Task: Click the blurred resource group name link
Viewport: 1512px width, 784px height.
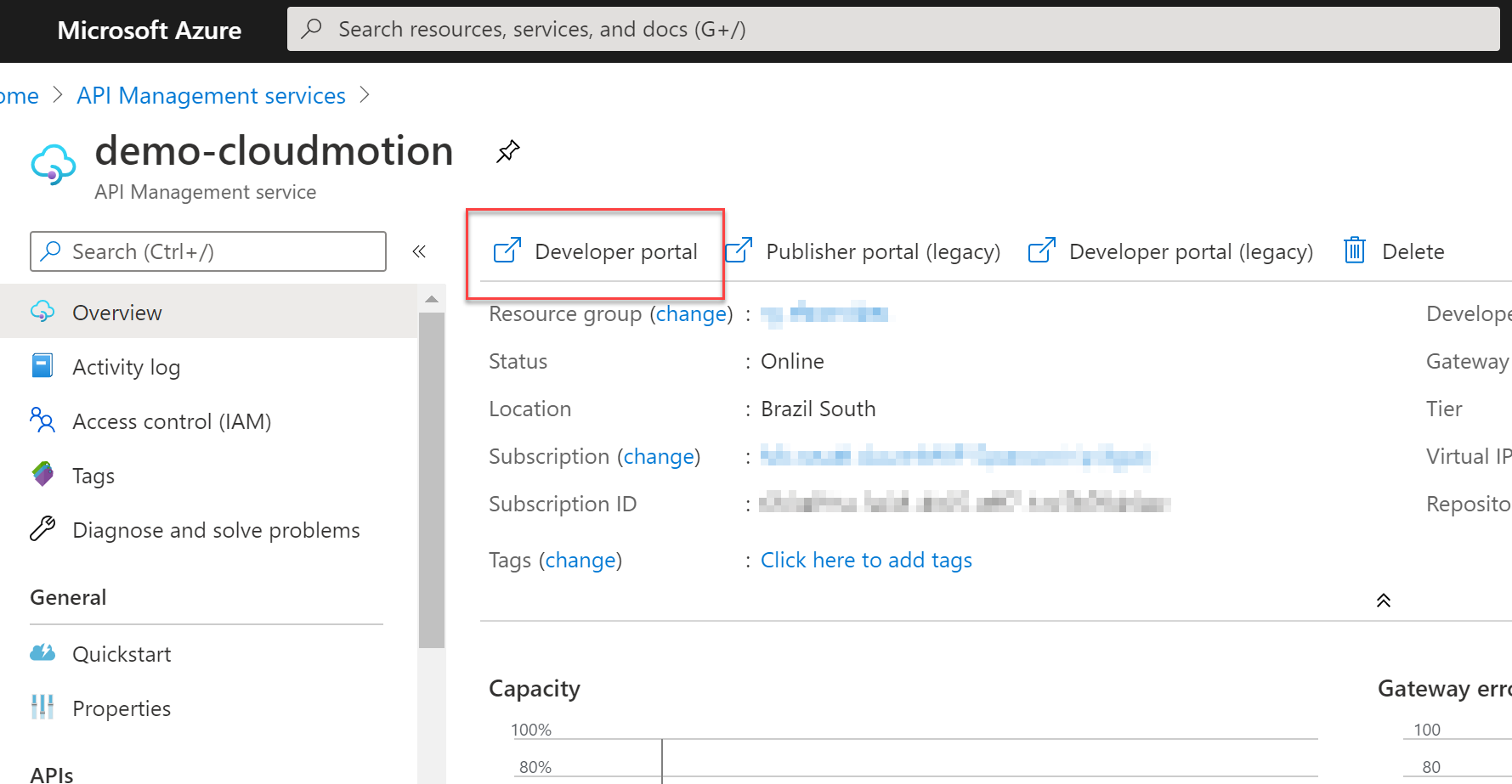Action: click(824, 314)
